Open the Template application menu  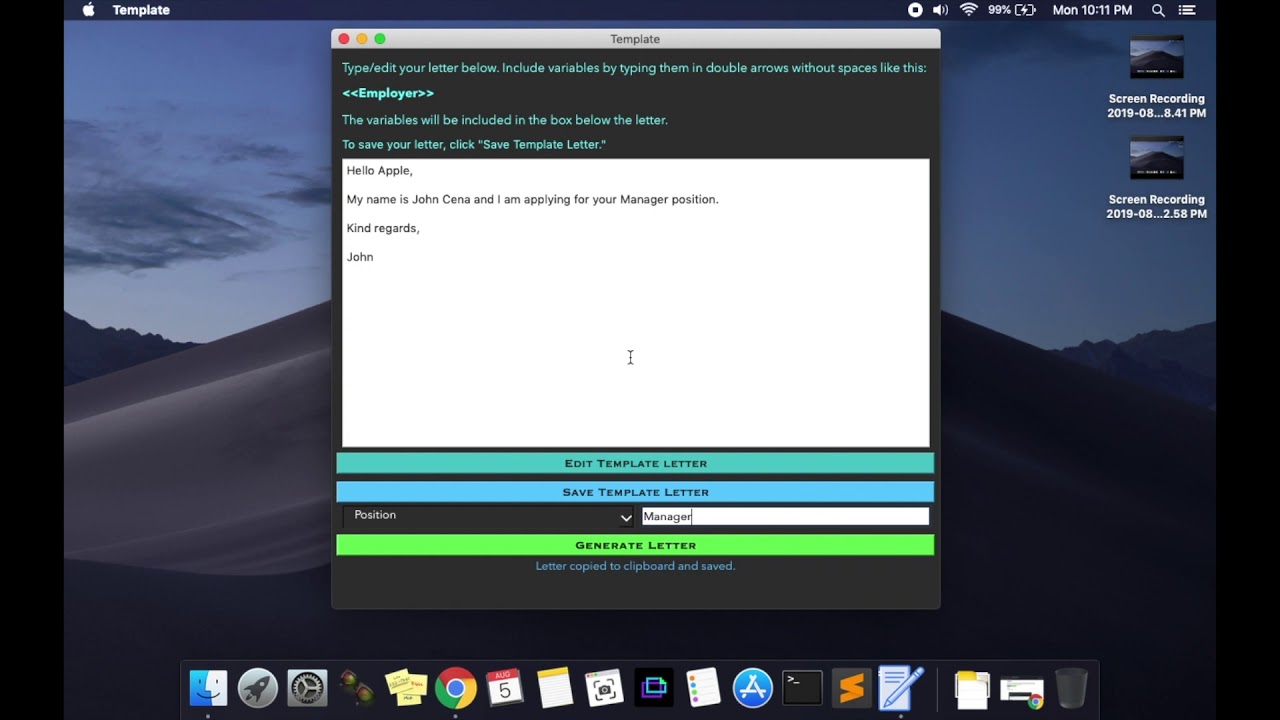141,10
